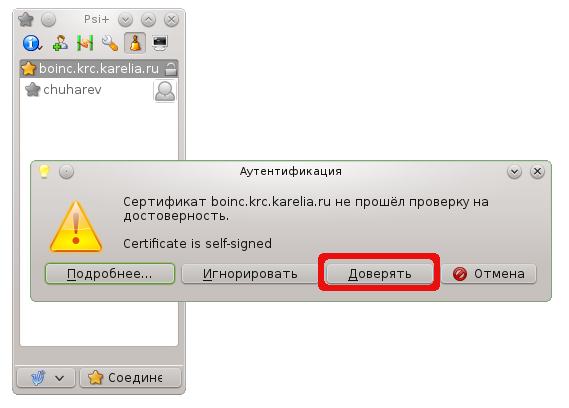Open the add contact icon
569x408 pixels.
60,43
